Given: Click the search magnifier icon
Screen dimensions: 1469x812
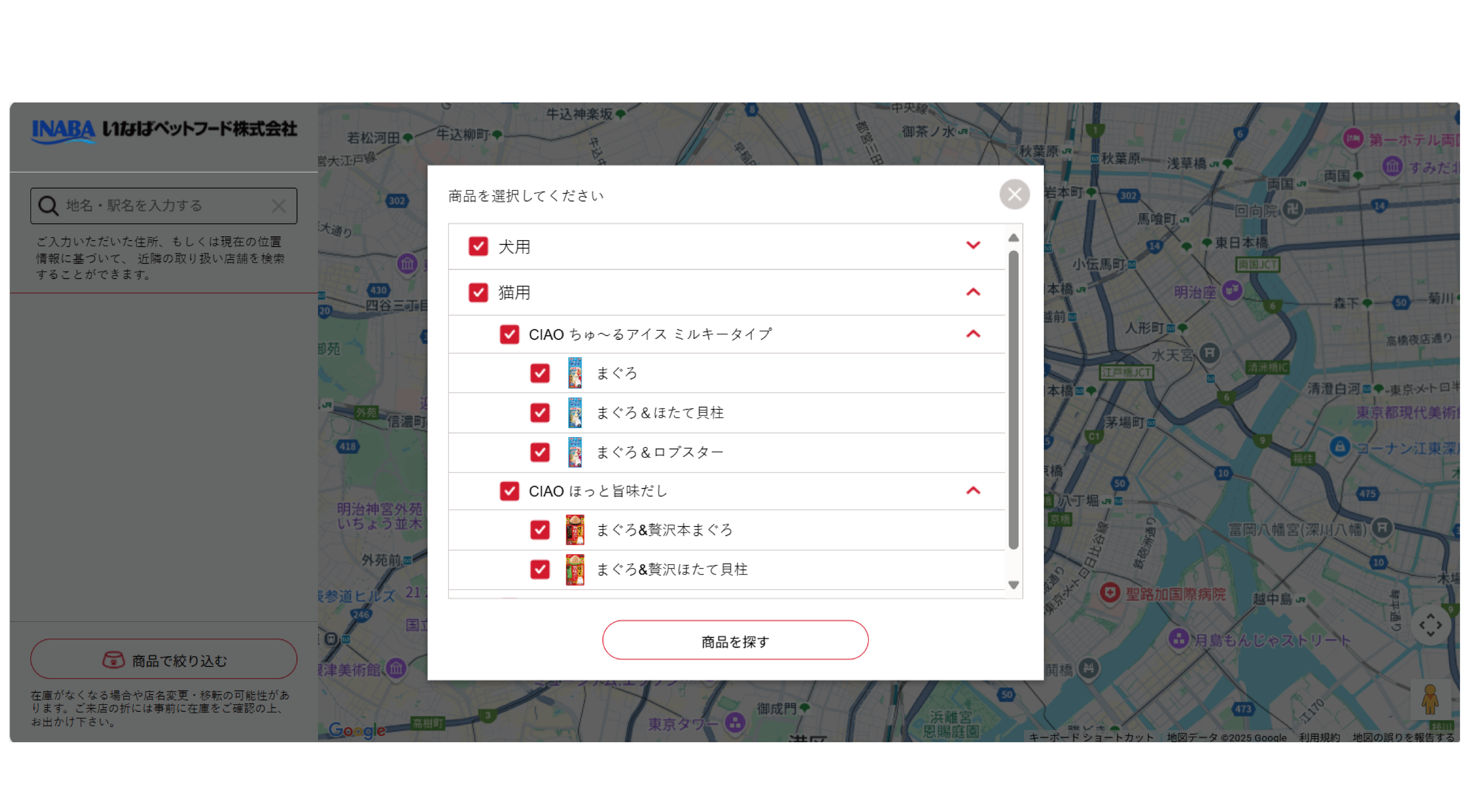Looking at the screenshot, I should (x=48, y=206).
